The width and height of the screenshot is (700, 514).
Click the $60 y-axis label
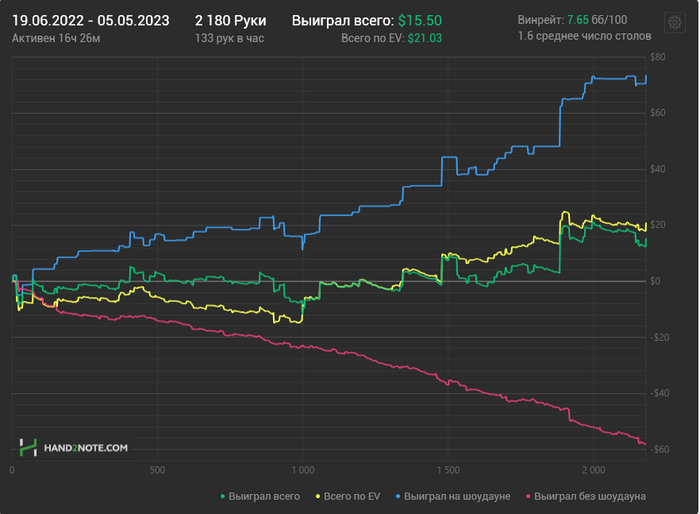[657, 113]
